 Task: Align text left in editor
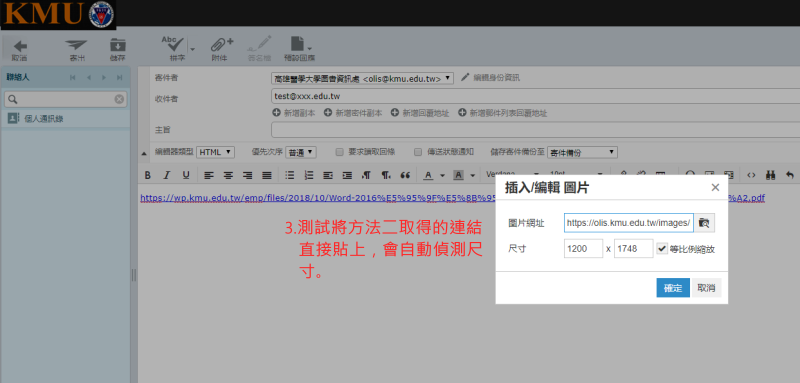click(x=209, y=175)
